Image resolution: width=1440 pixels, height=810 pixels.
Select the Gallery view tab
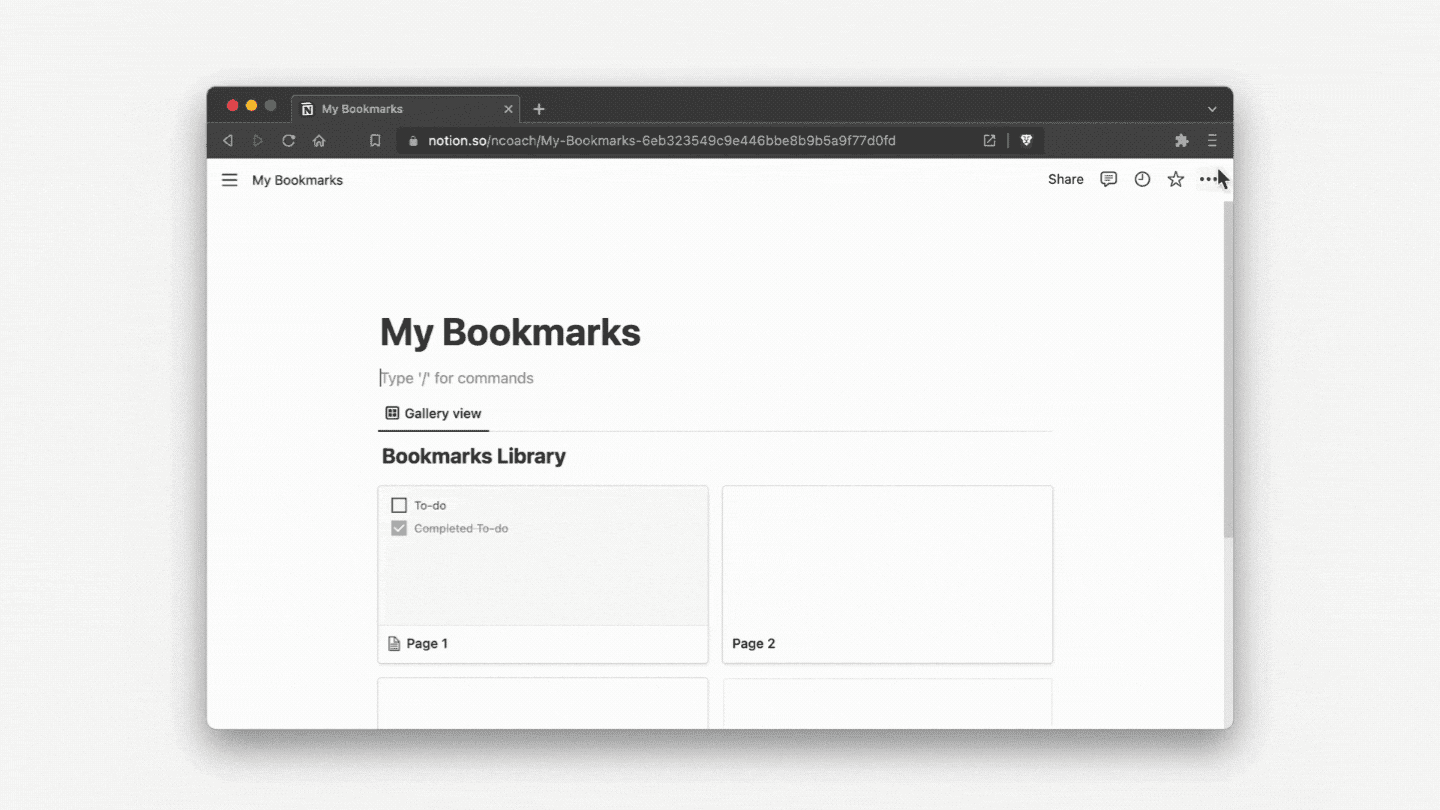point(433,413)
